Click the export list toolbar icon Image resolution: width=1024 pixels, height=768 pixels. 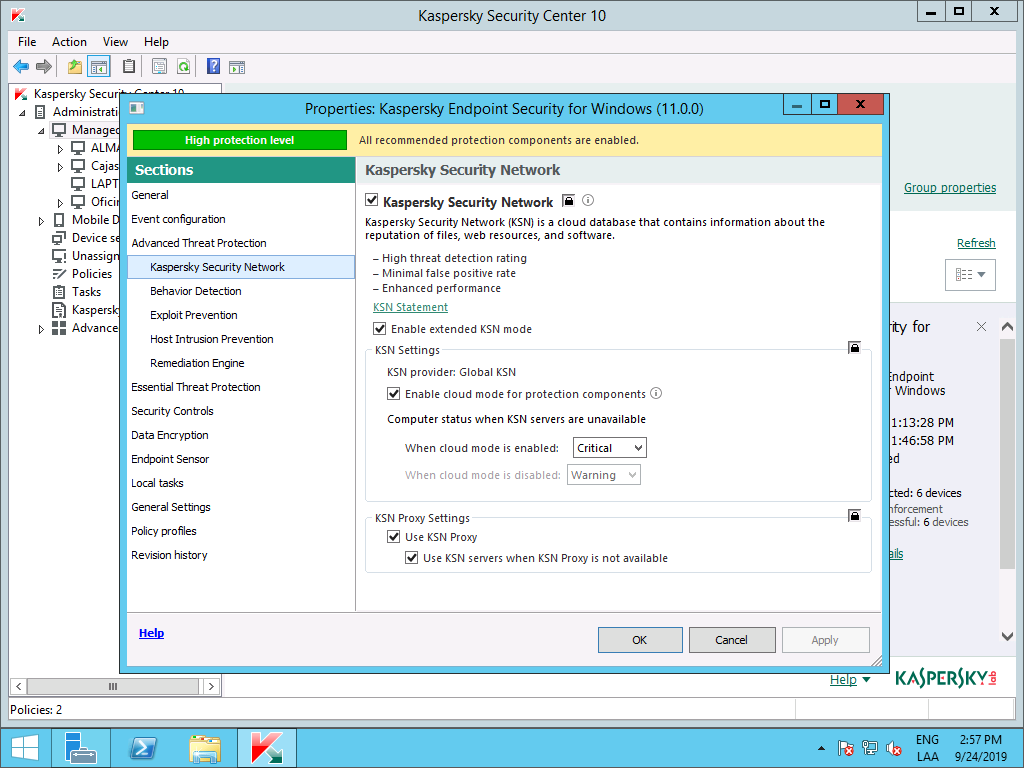159,66
